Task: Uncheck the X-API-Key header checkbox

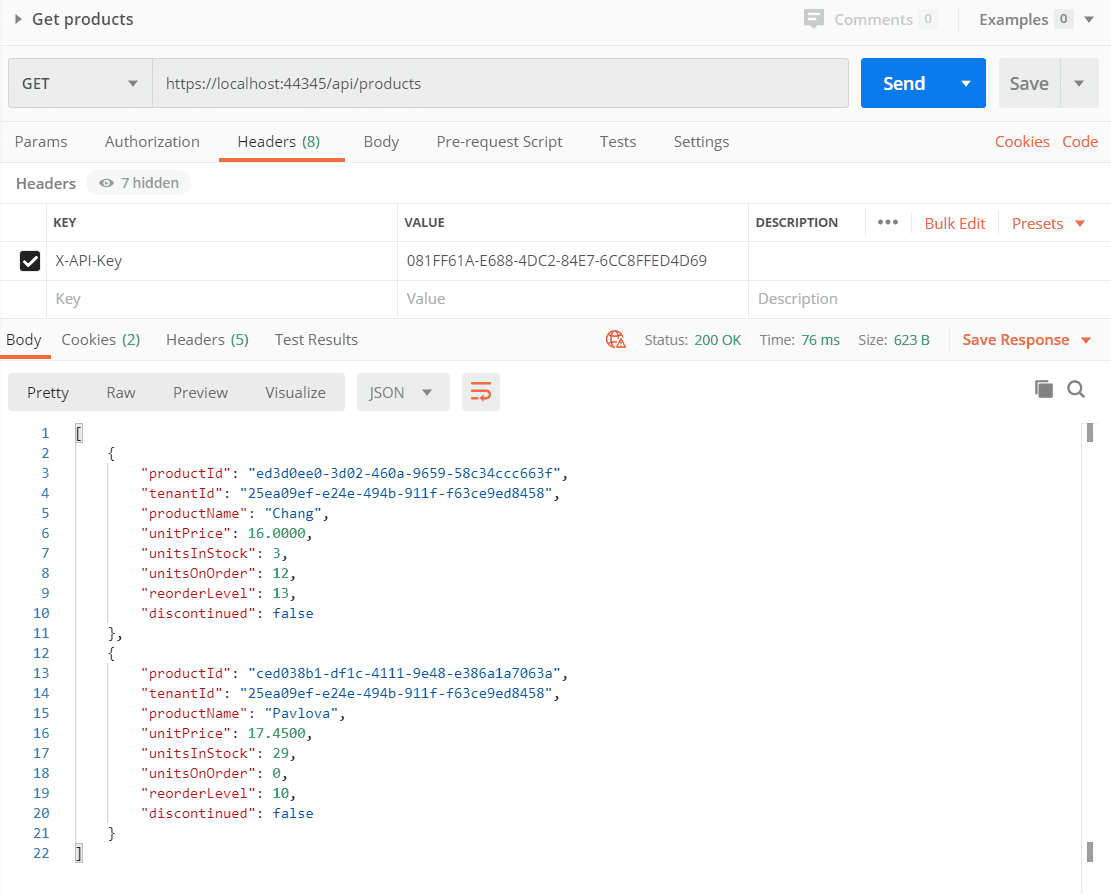Action: pos(30,261)
